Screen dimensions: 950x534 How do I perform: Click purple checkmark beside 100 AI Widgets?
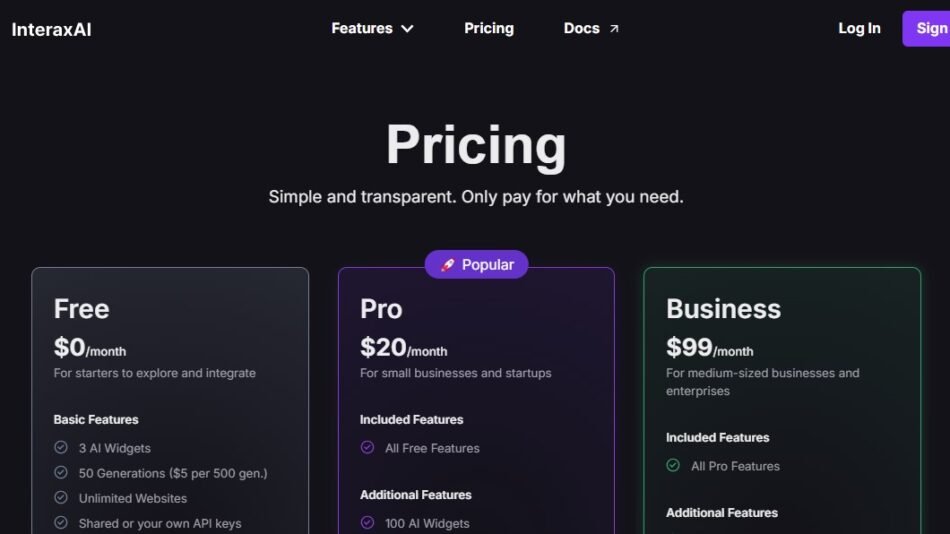(x=367, y=523)
